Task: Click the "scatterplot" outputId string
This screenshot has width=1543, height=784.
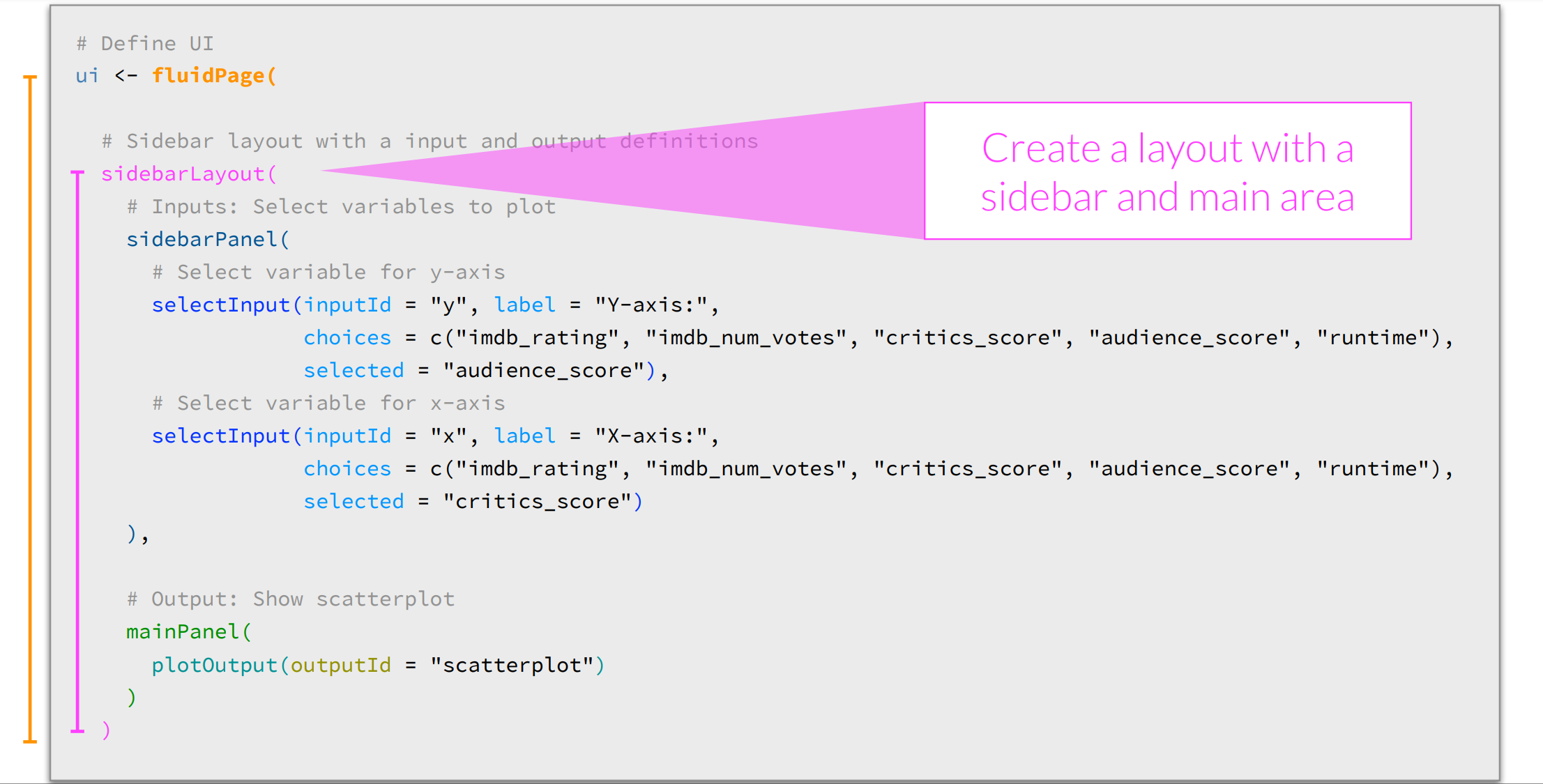Action: (x=511, y=665)
